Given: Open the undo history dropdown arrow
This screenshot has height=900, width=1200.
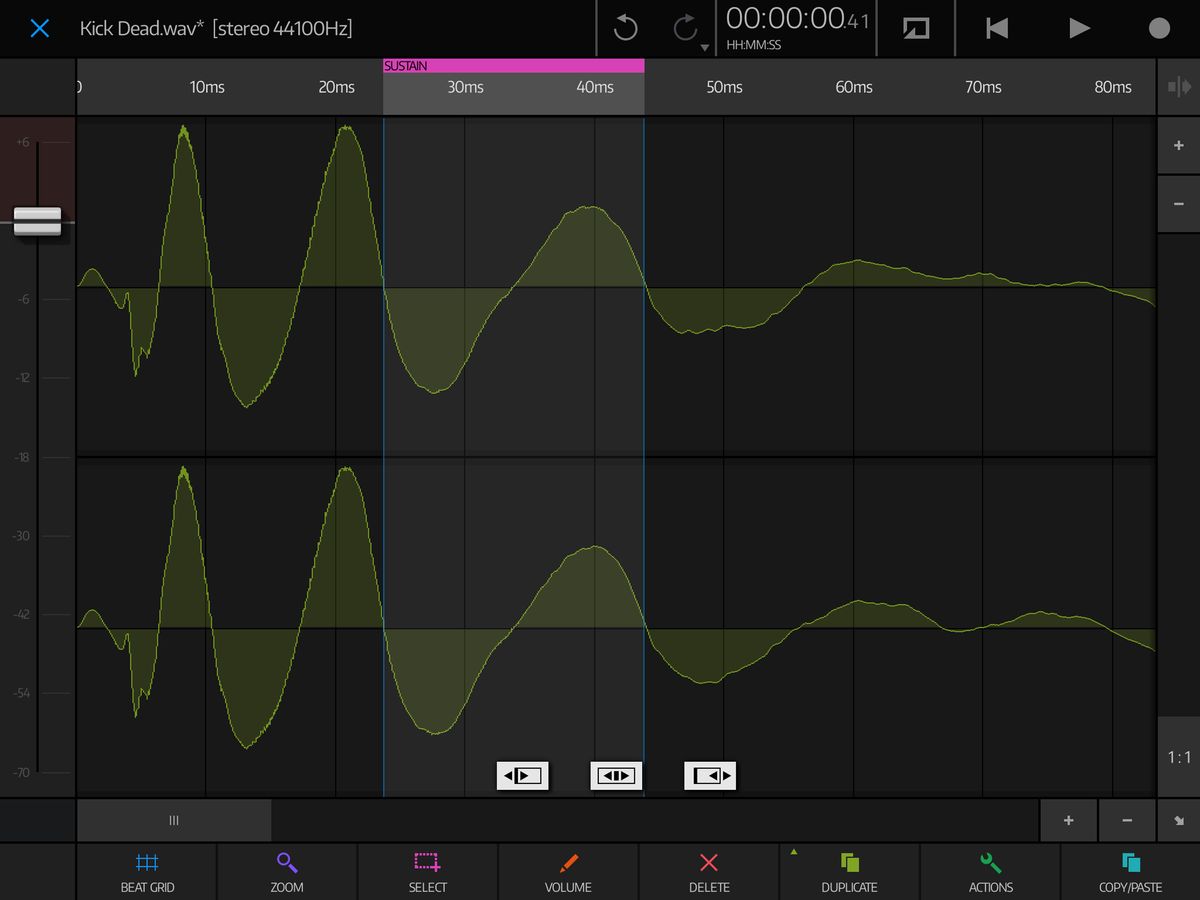Looking at the screenshot, I should (704, 47).
